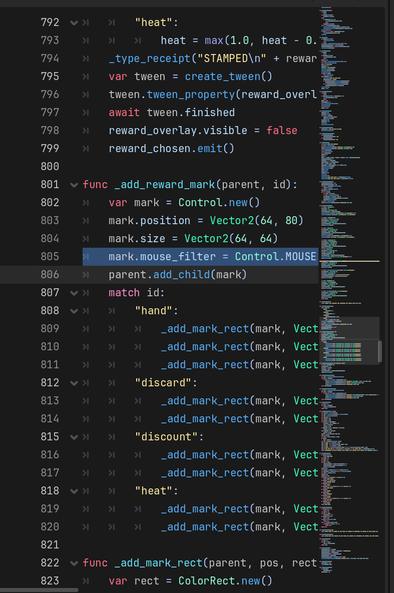Click line number 821 in the gutter
The image size is (394, 593).
[50, 545]
